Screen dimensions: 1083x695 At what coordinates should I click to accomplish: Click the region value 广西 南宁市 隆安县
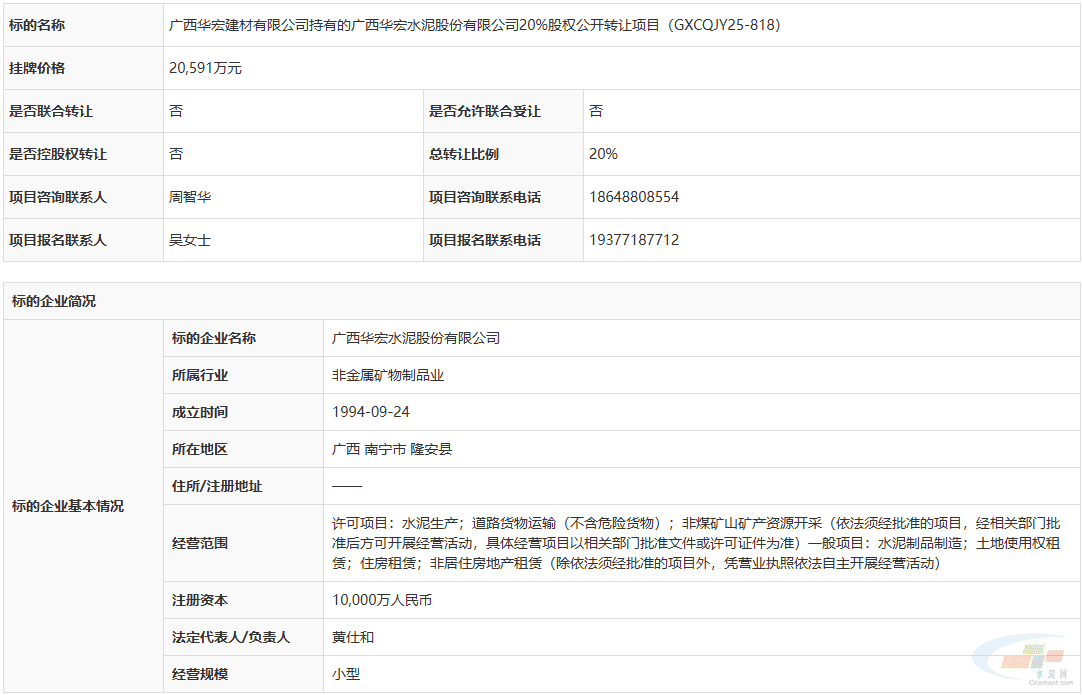[392, 449]
